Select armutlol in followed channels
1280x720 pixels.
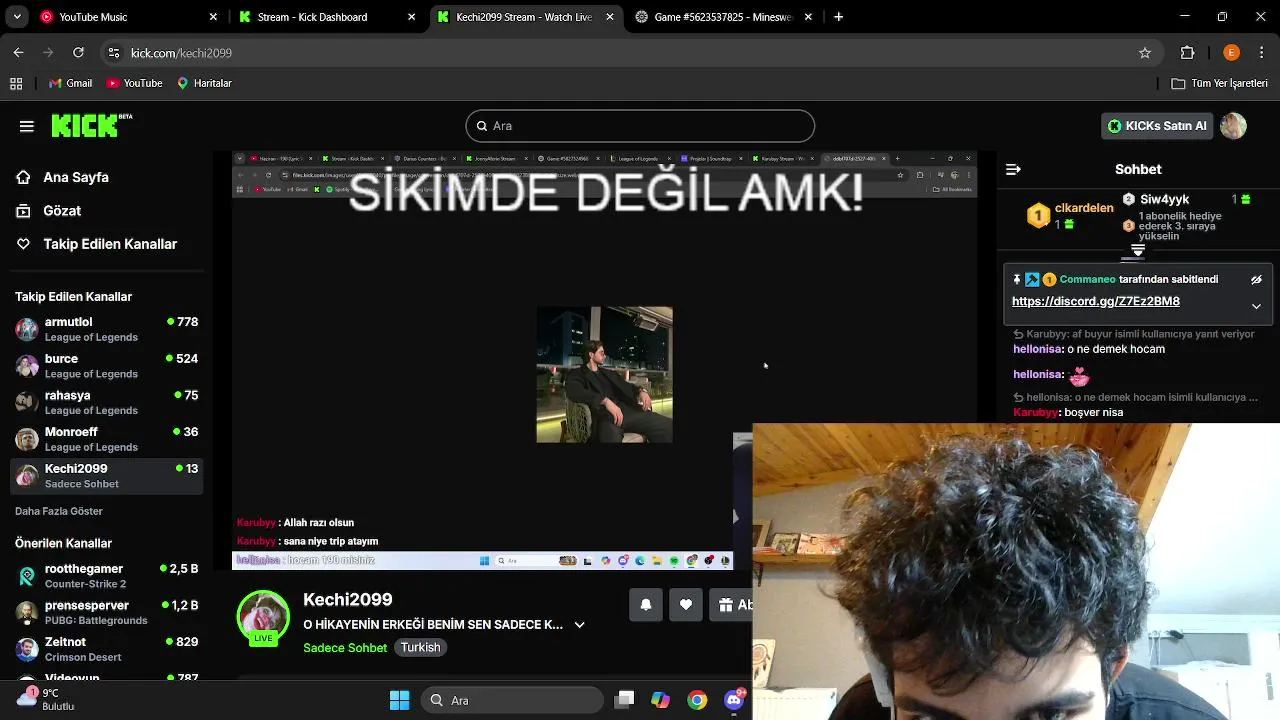pos(107,329)
